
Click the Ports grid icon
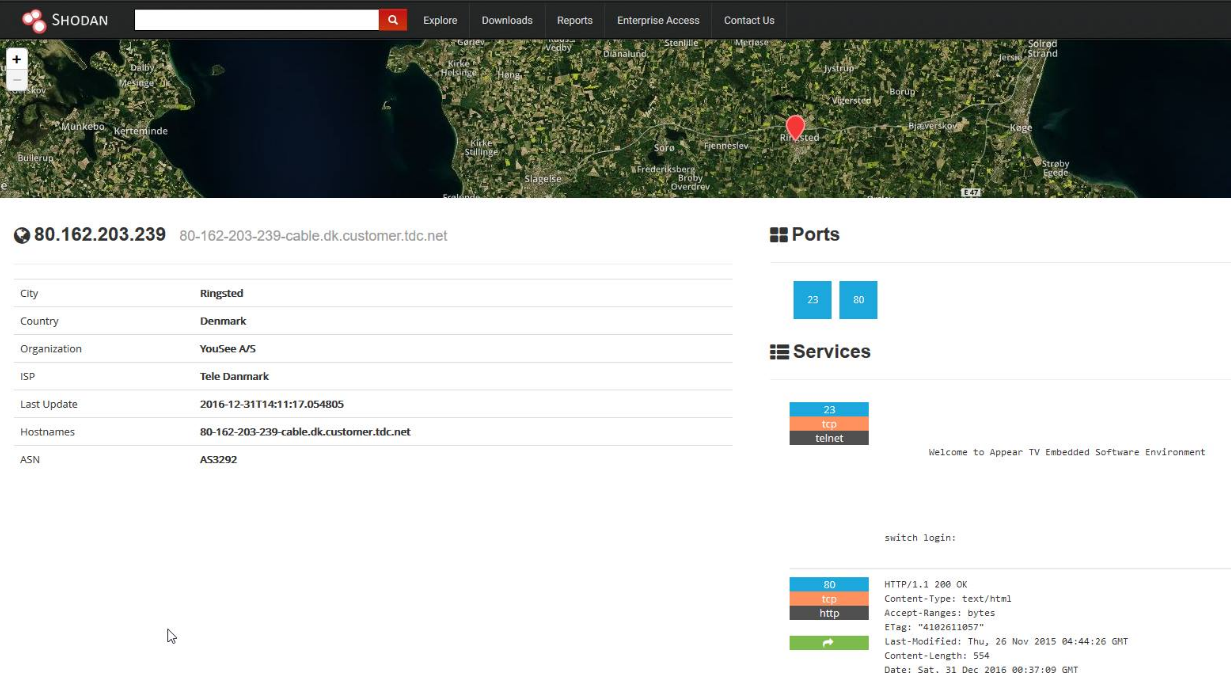click(779, 235)
